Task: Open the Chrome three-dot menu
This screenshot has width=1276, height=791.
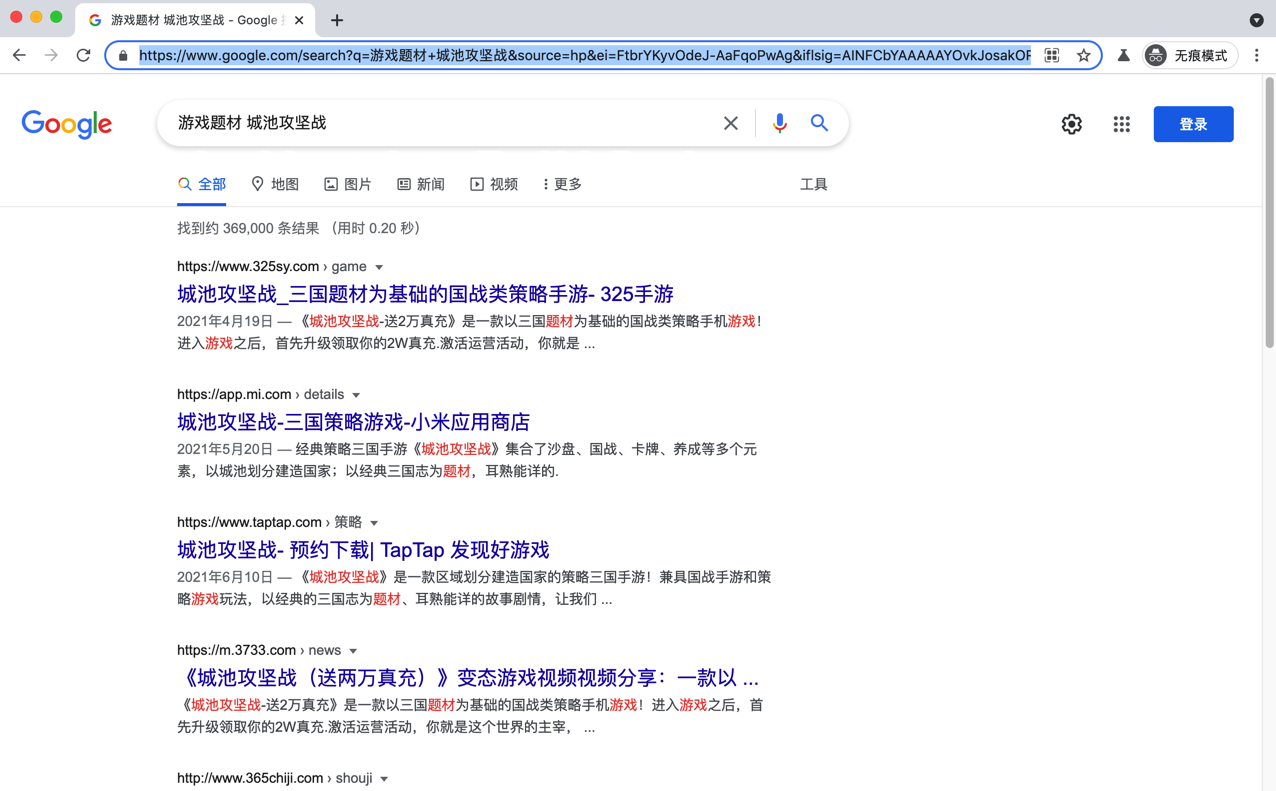Action: coord(1257,56)
